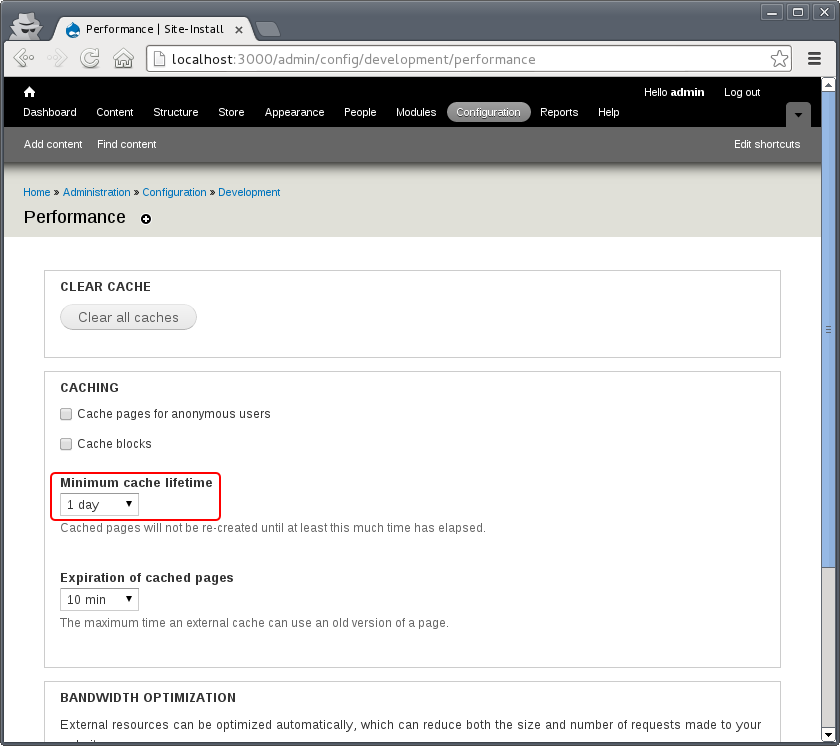Go to Development breadcrumb link
840x746 pixels.
tap(249, 192)
